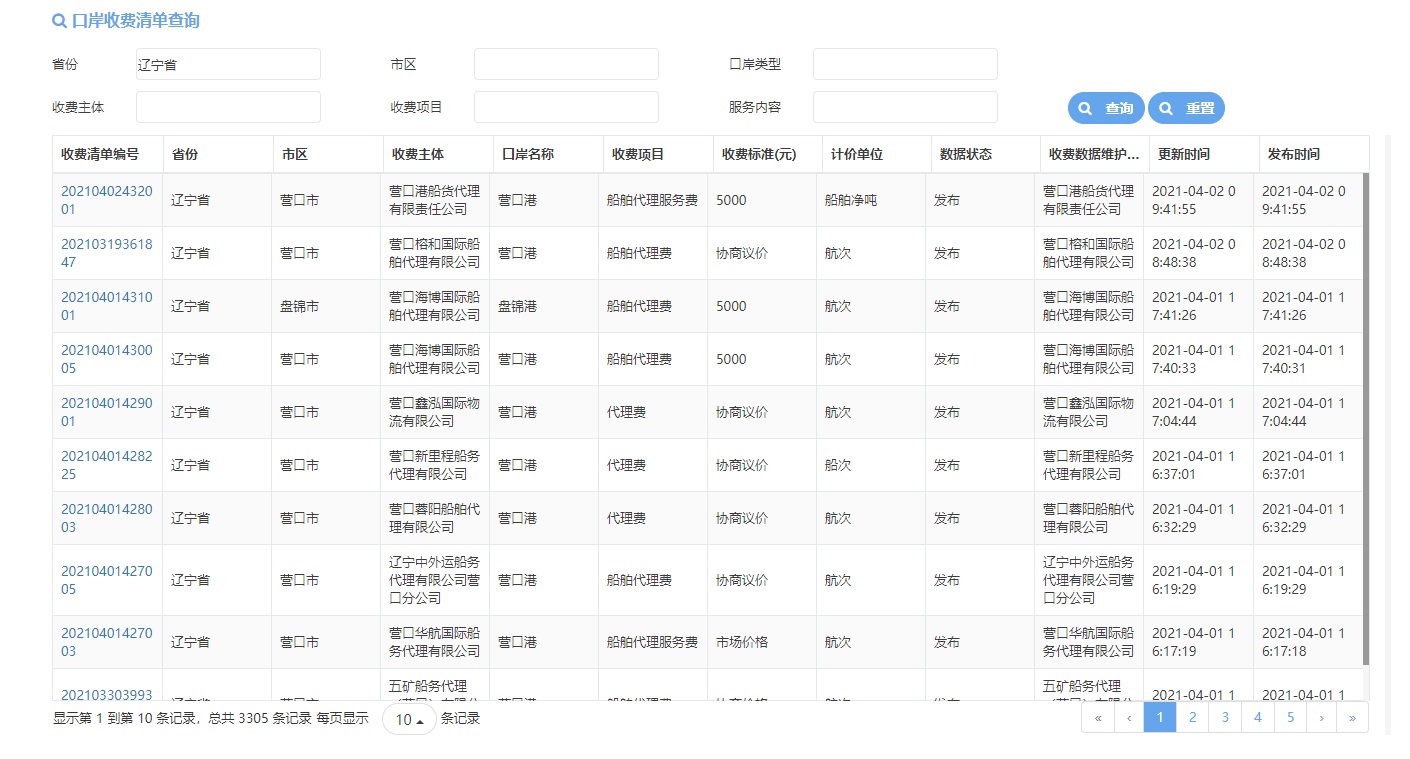
Task: Expand the records-per-page dropdown
Action: coord(409,719)
